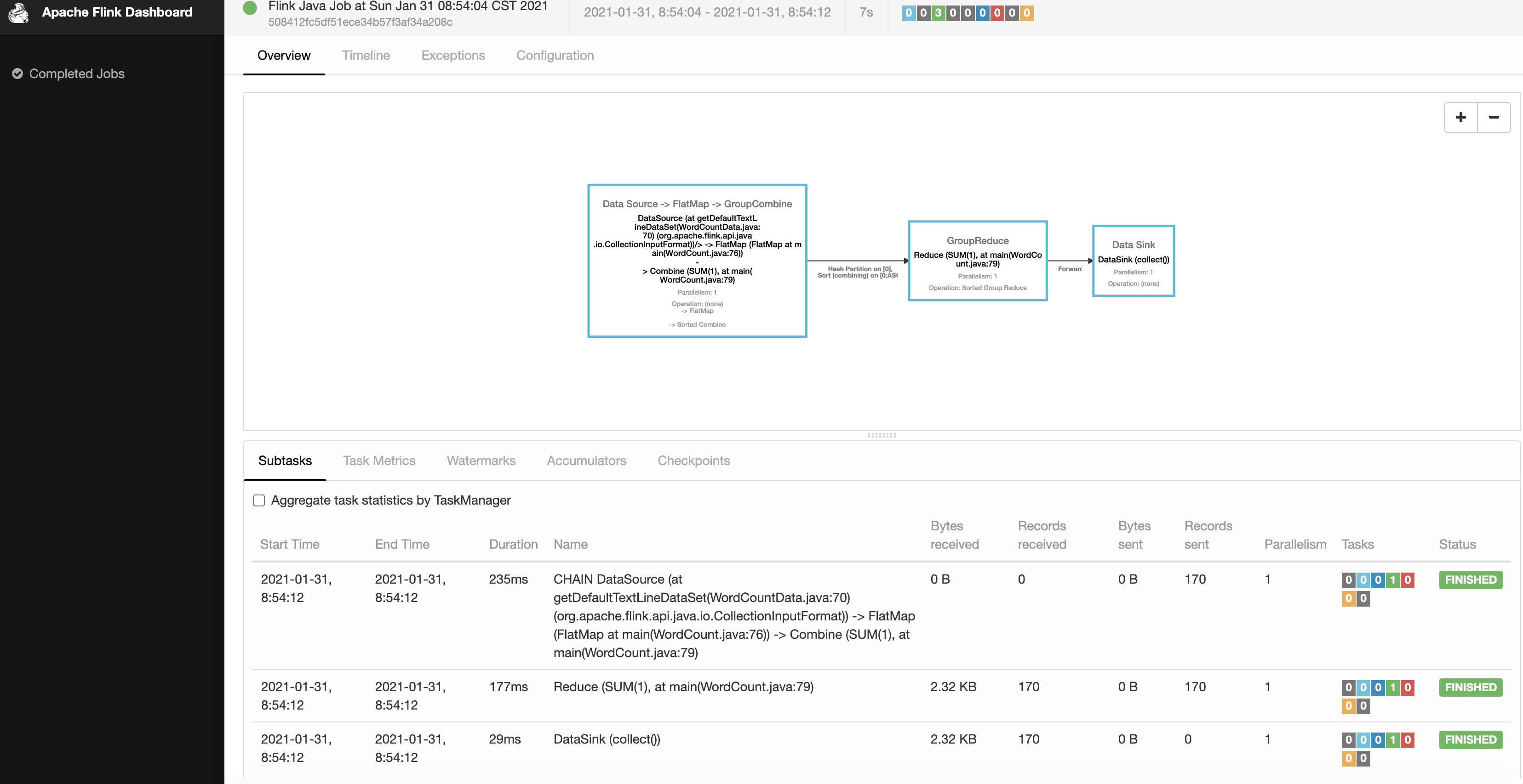This screenshot has width=1523, height=784.
Task: Expand the Watermarks subtab panel
Action: (480, 461)
